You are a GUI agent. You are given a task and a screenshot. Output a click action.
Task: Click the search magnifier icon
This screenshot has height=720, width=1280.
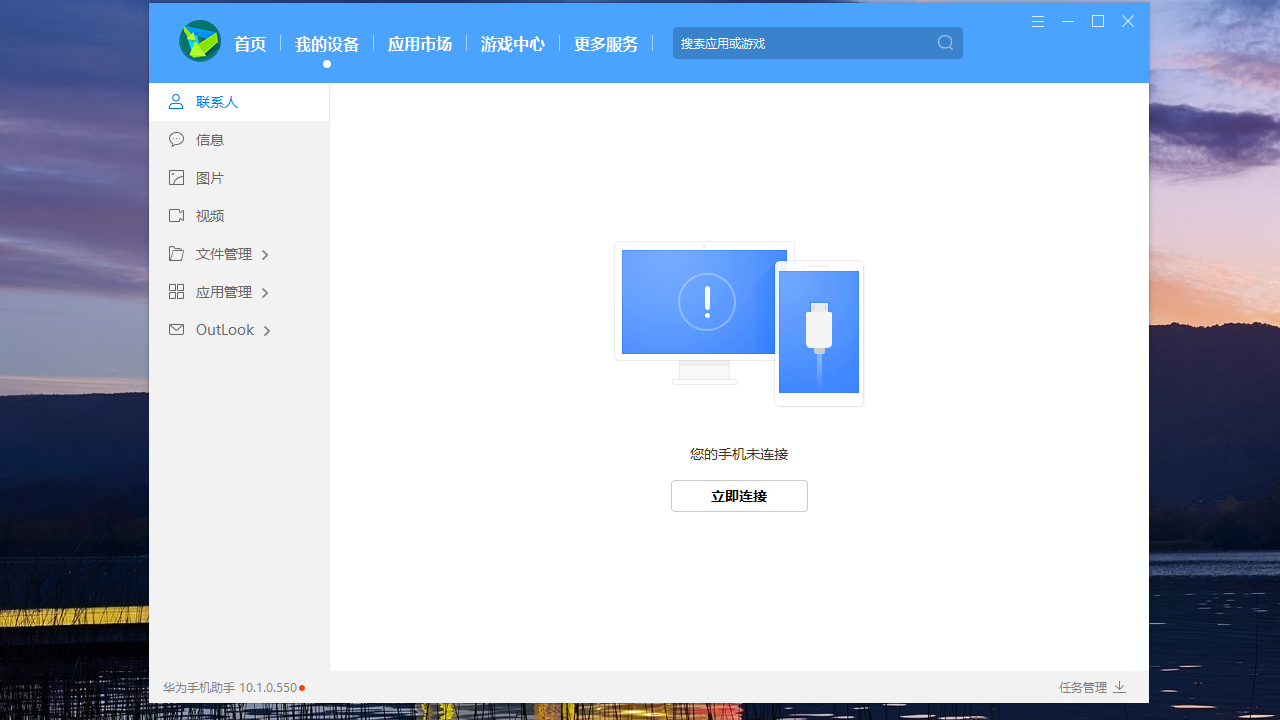945,42
